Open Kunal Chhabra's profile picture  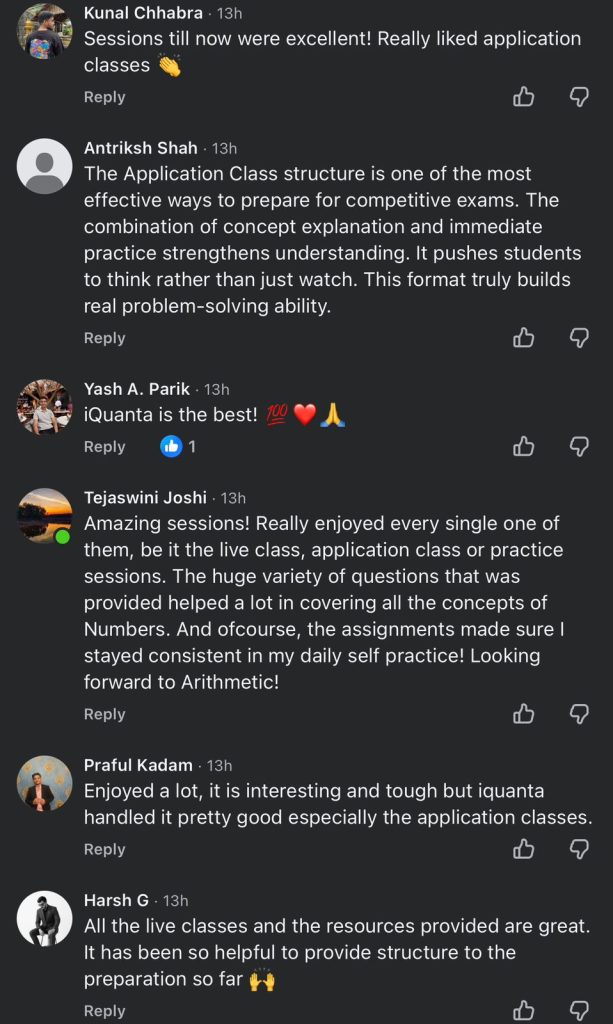coord(45,31)
